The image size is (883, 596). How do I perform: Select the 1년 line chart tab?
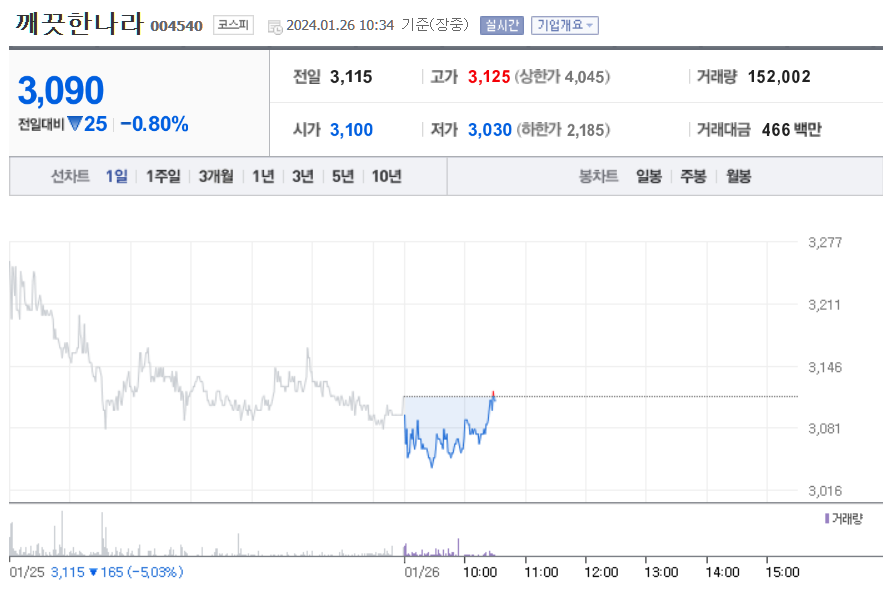coord(262,176)
